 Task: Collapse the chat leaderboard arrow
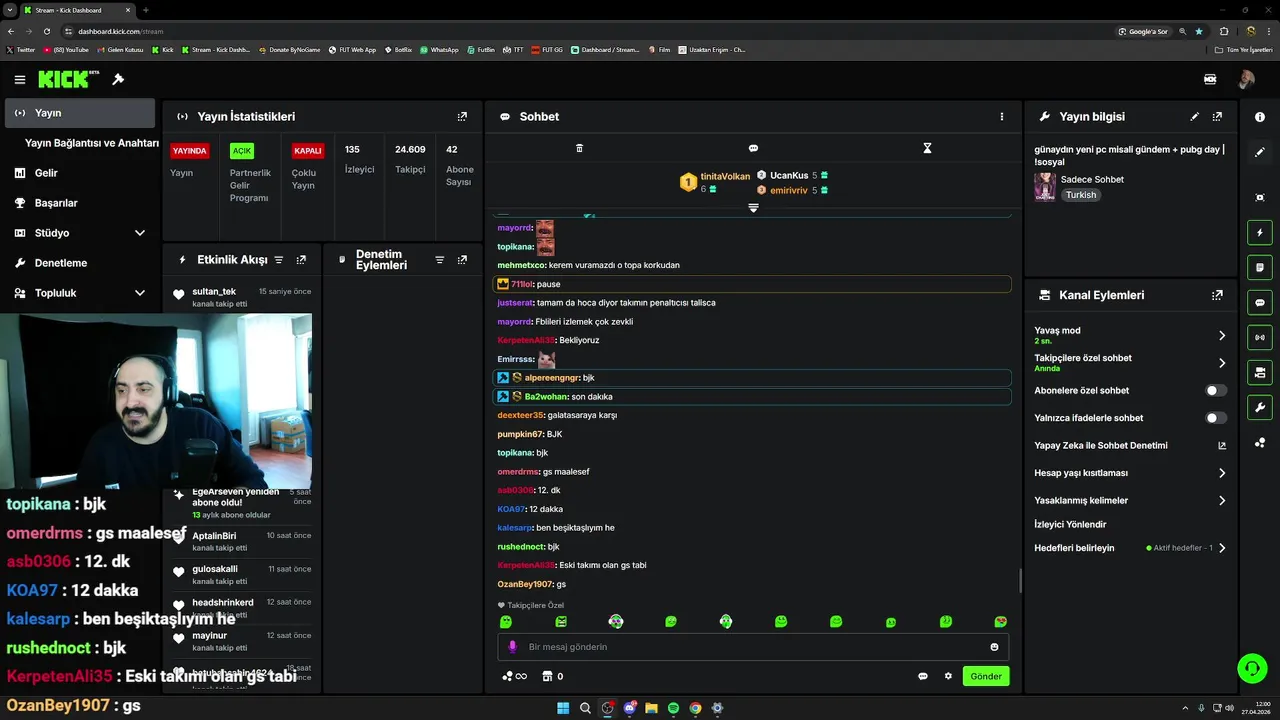753,208
